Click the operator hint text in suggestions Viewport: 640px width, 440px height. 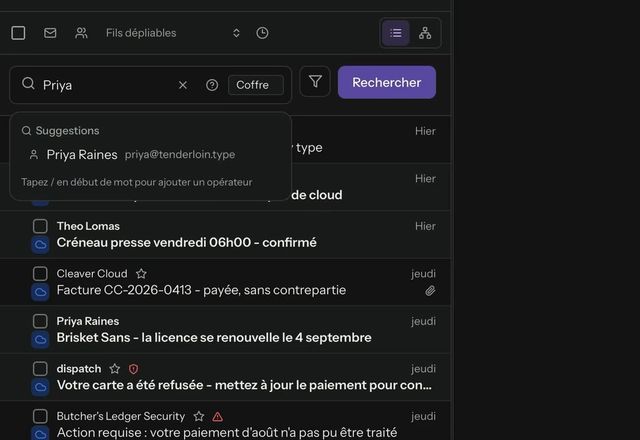[137, 182]
